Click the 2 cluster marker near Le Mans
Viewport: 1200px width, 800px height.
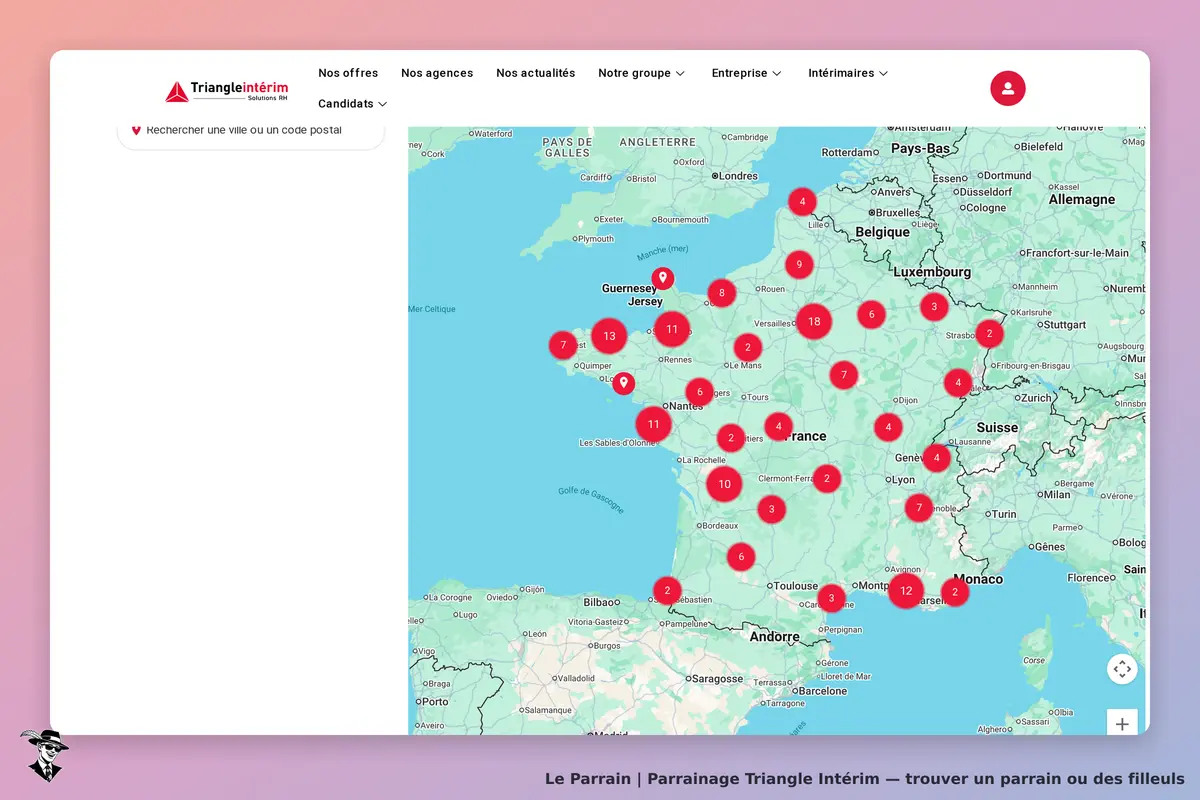point(747,347)
